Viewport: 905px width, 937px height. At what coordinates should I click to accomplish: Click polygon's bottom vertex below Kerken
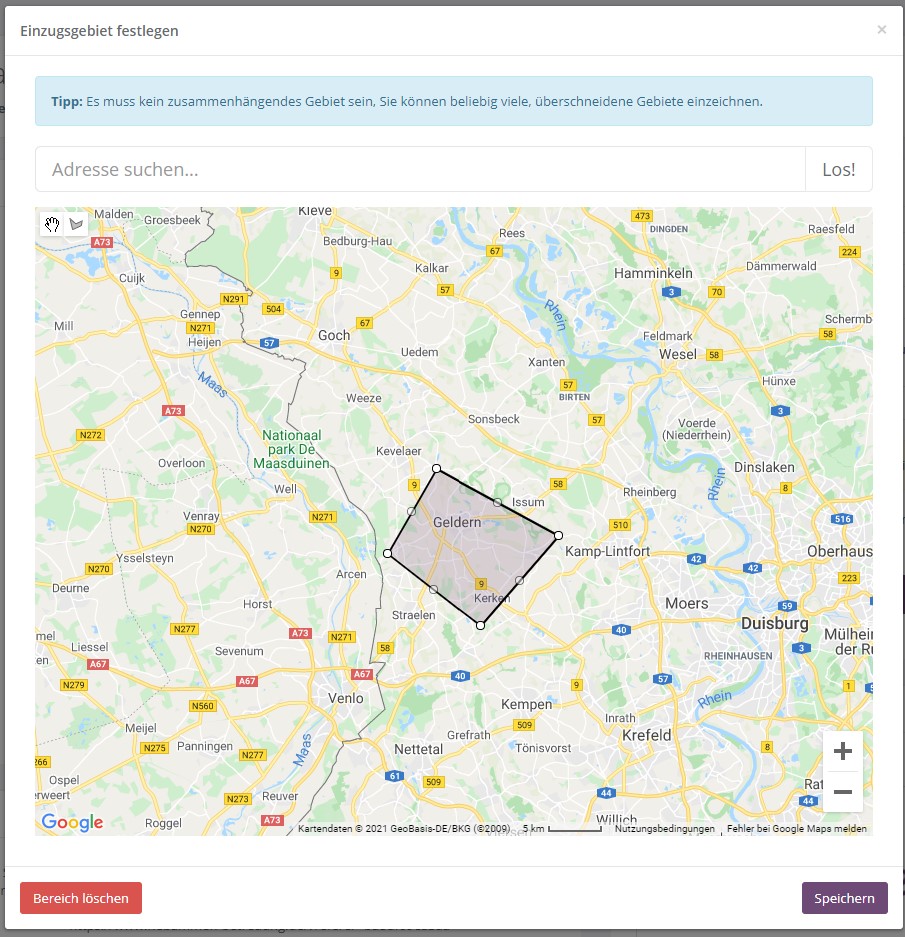tap(480, 625)
